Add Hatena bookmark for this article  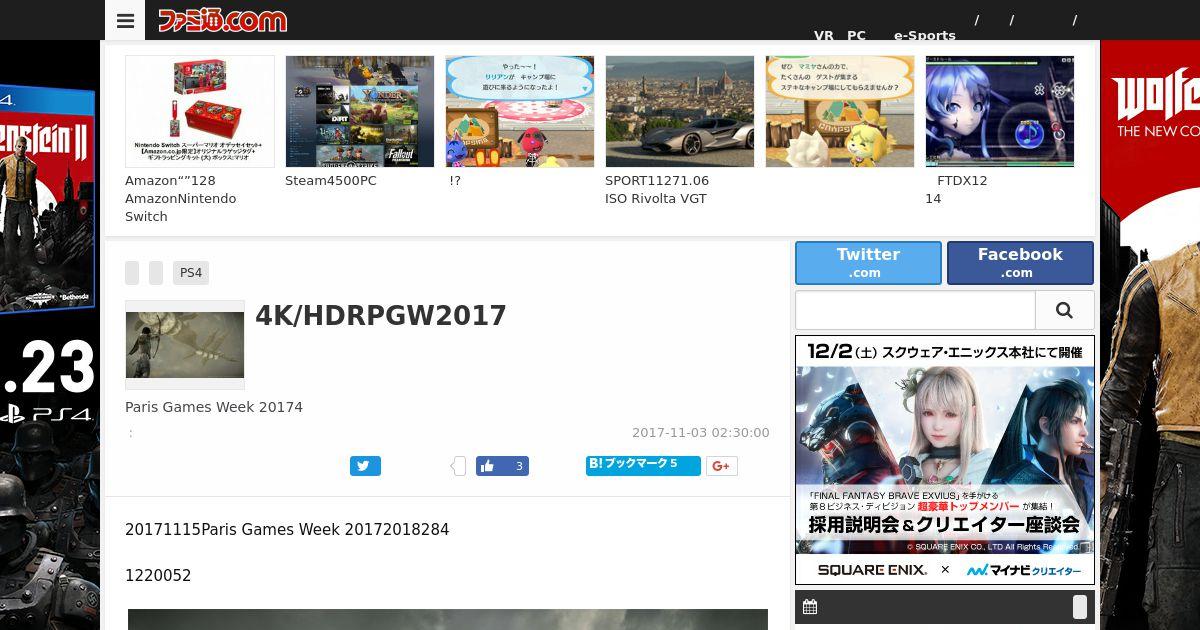(x=643, y=465)
